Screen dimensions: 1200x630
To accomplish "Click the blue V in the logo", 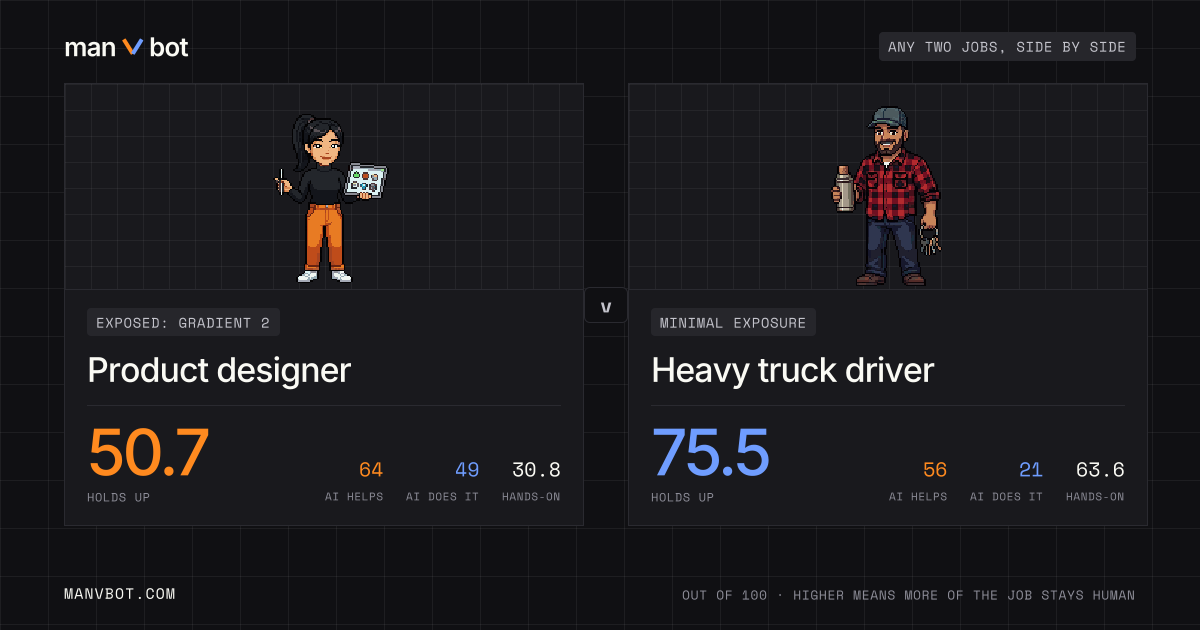I will point(133,47).
